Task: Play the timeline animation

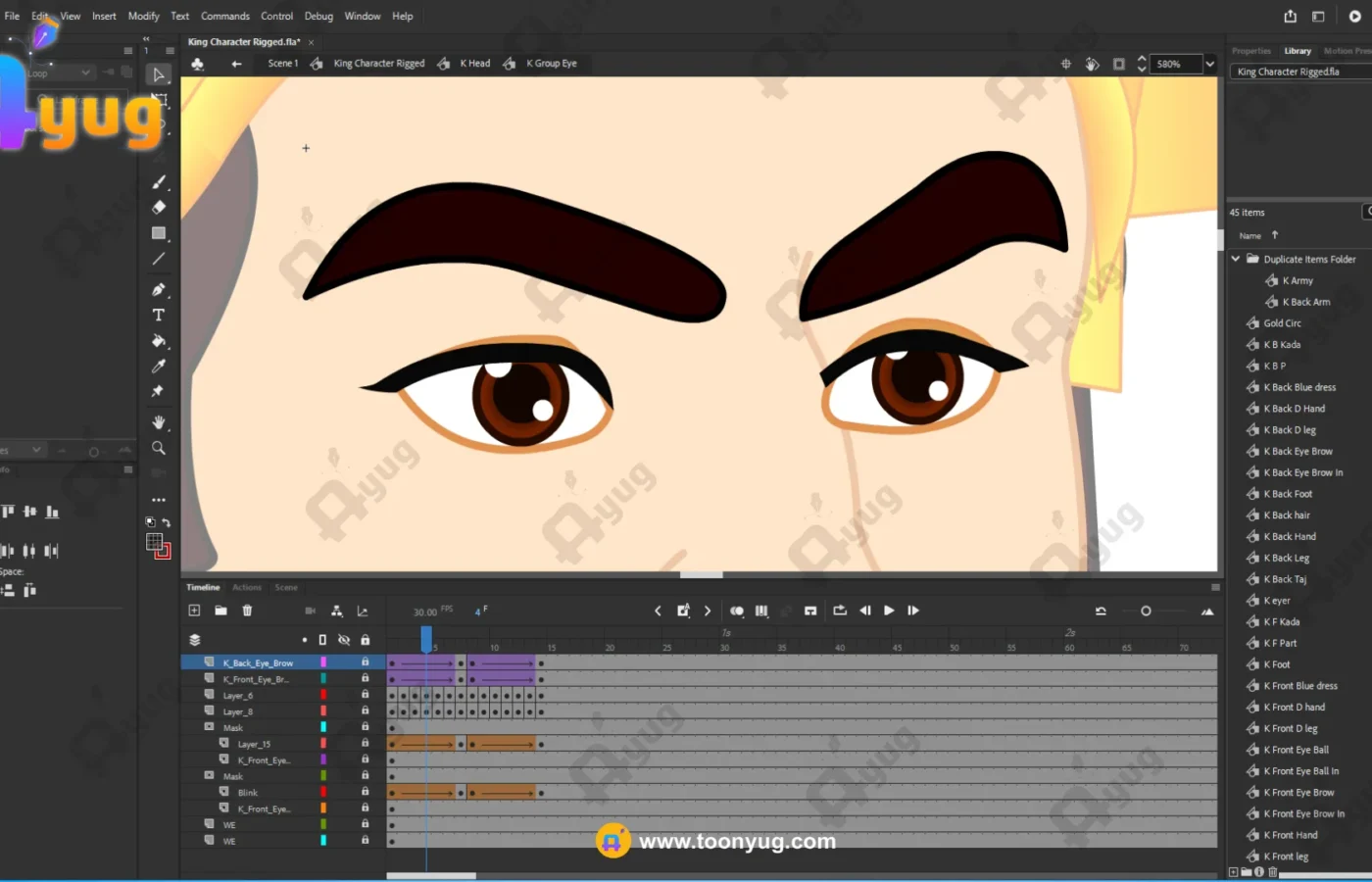Action: (x=889, y=611)
